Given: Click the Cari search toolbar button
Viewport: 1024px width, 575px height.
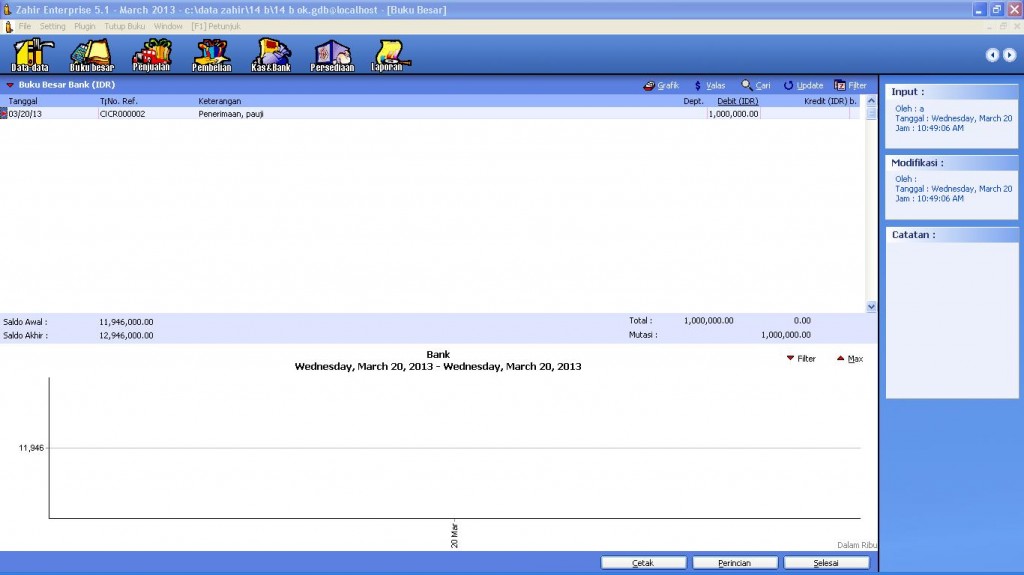Looking at the screenshot, I should coord(756,86).
